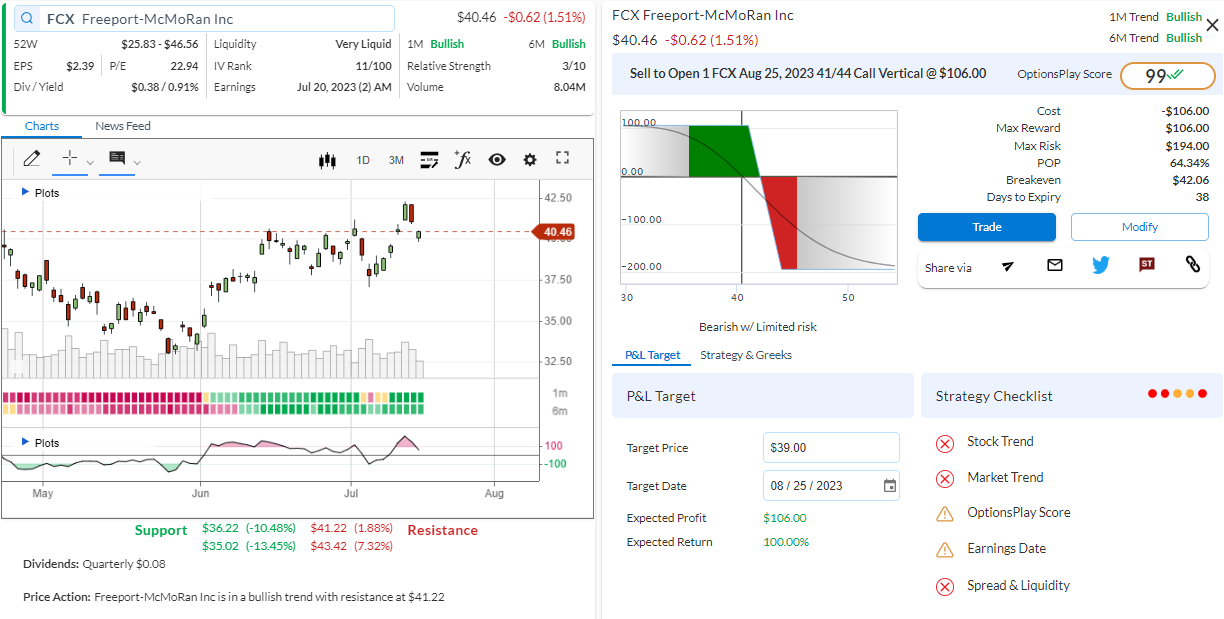The height and width of the screenshot is (619, 1224).
Task: Click the 1m trend color bar label
Action: pos(560,393)
